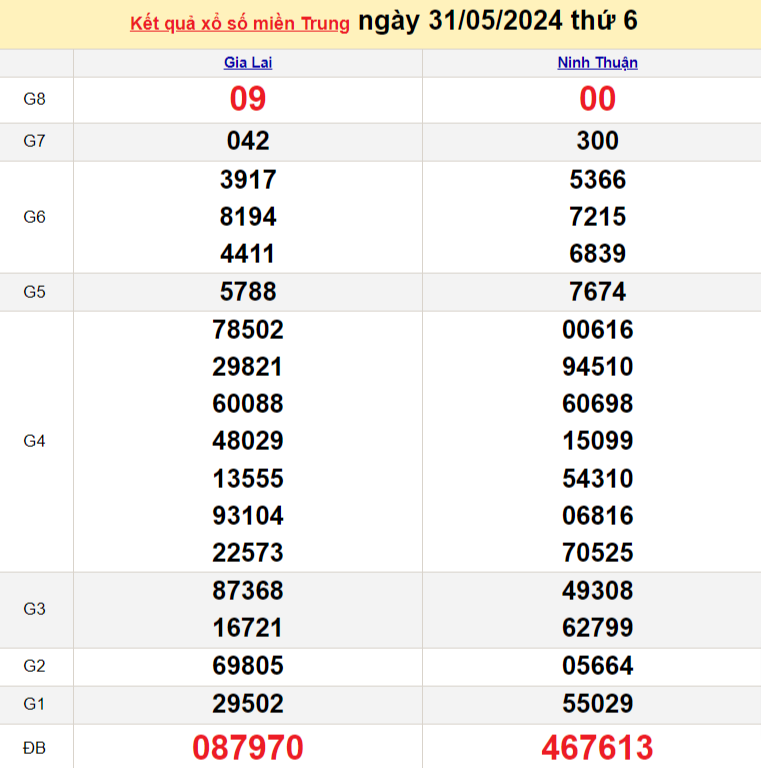Click Gia Lai G4 number 78502
The width and height of the screenshot is (761, 768).
248,330
